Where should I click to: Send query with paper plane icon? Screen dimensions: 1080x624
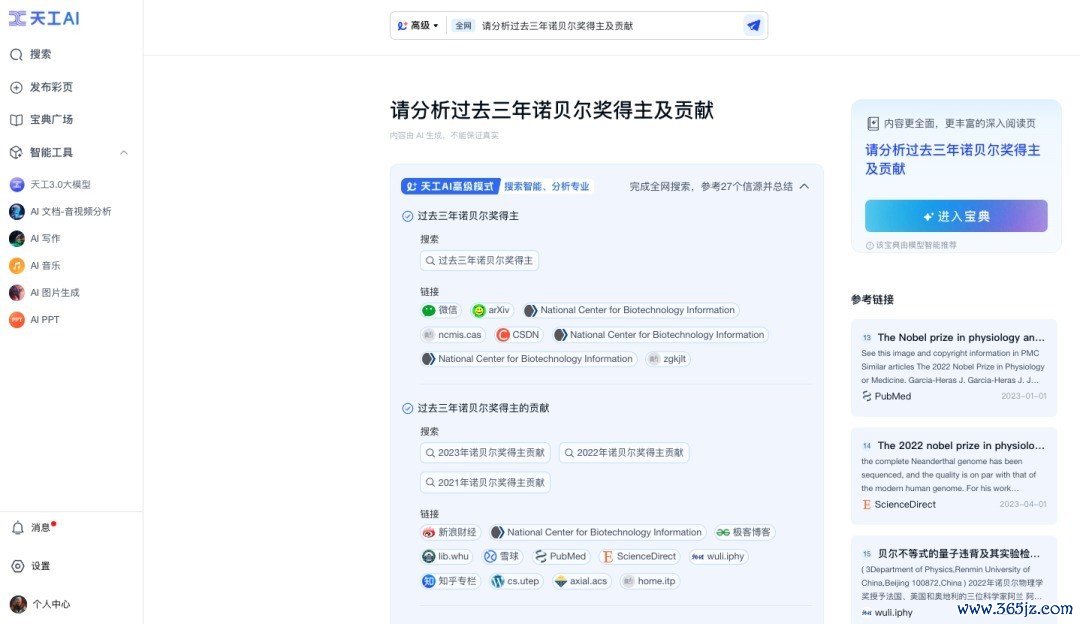coord(754,25)
